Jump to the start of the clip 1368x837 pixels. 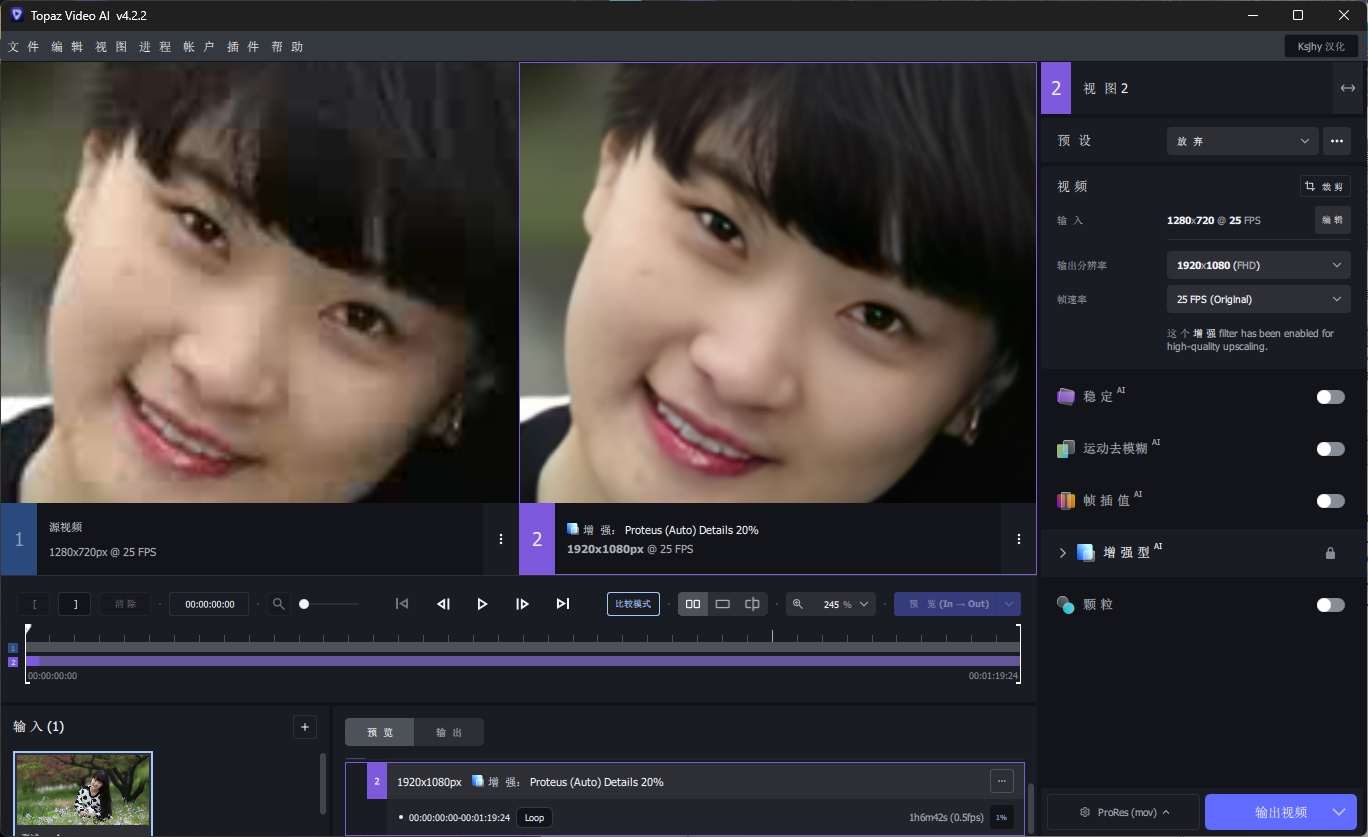point(402,604)
